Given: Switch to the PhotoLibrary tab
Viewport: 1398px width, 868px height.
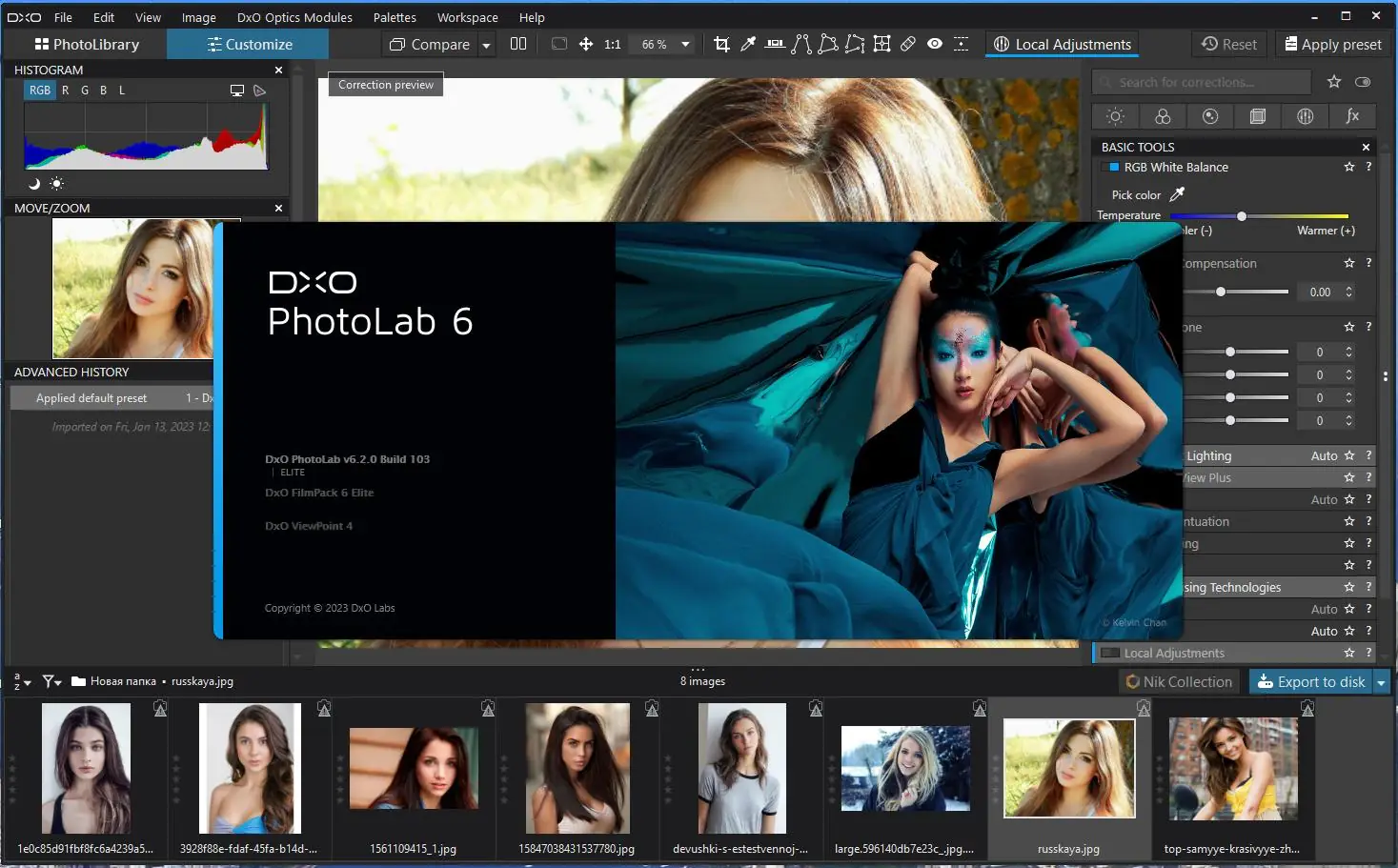Looking at the screenshot, I should [x=87, y=45].
